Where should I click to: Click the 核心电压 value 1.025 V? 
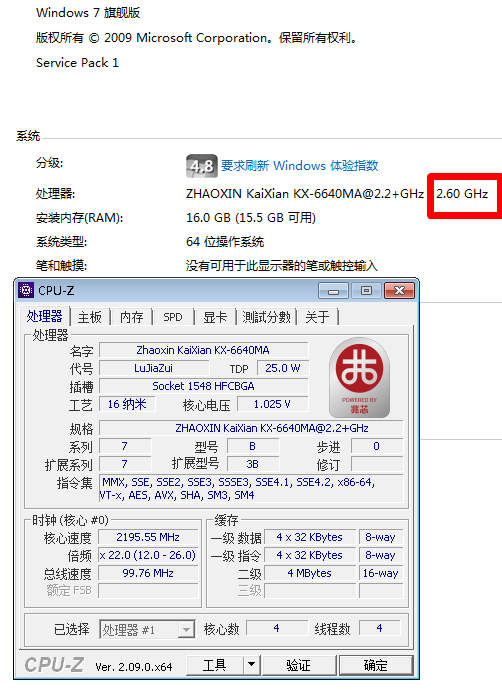point(272,404)
